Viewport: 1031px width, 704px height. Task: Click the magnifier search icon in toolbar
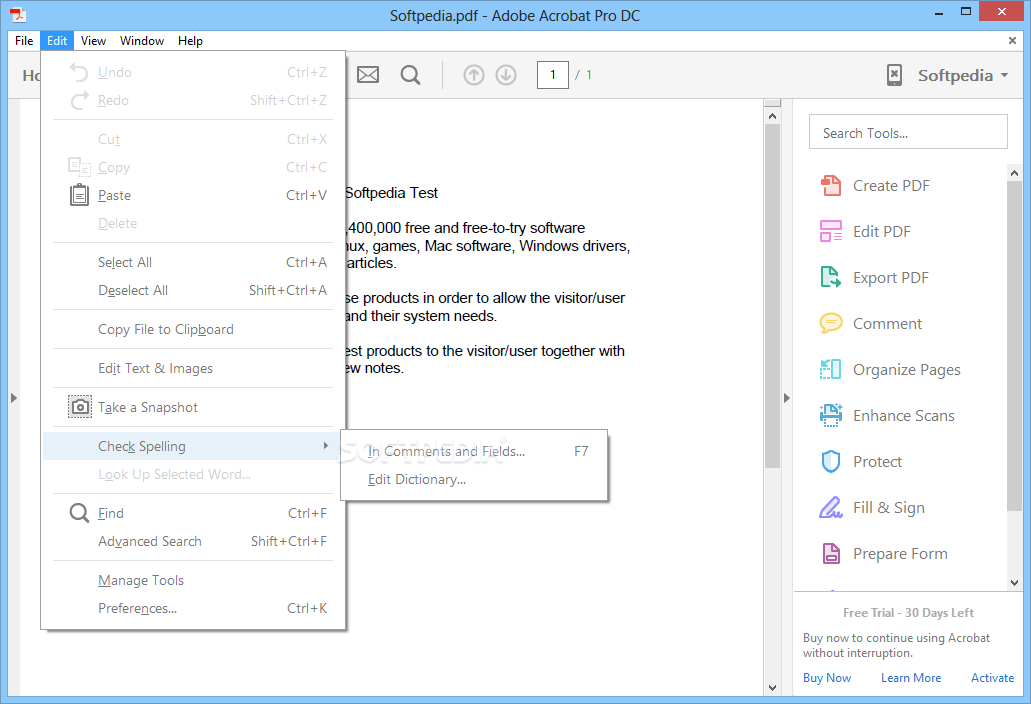coord(410,75)
